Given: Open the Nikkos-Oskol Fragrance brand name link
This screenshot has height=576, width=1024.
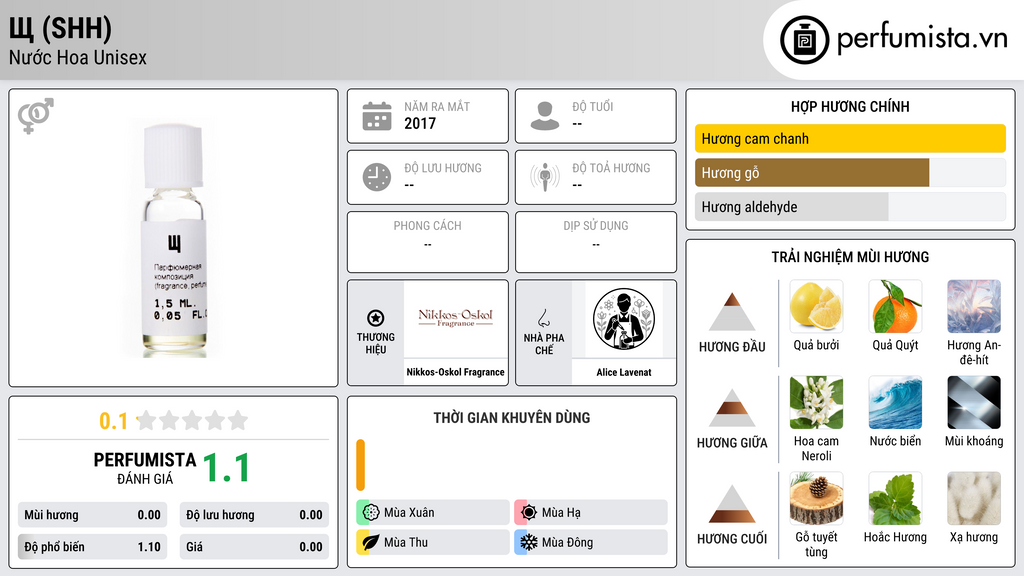Looking at the screenshot, I should pos(456,372).
